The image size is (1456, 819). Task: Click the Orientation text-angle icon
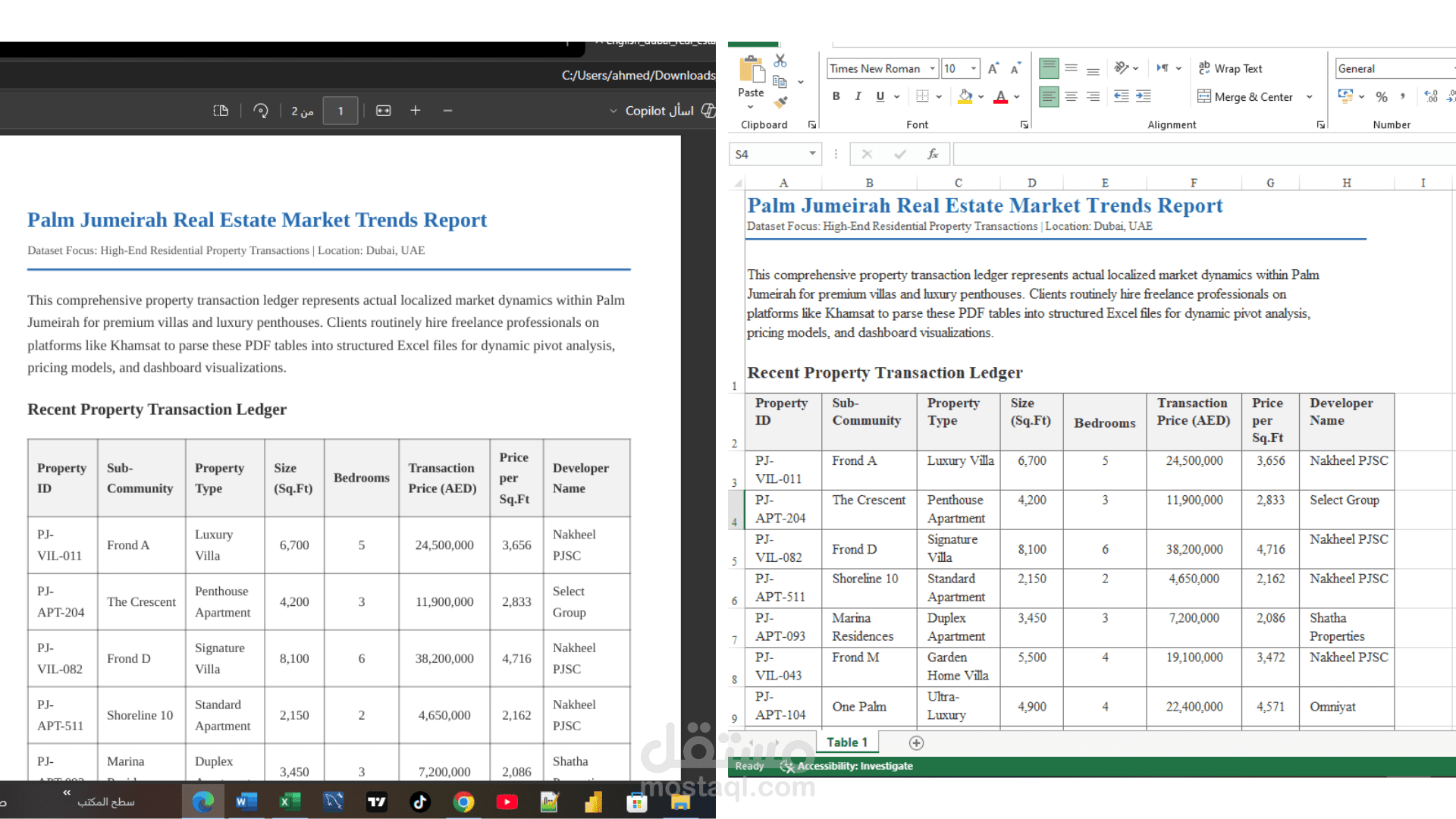[x=1122, y=68]
